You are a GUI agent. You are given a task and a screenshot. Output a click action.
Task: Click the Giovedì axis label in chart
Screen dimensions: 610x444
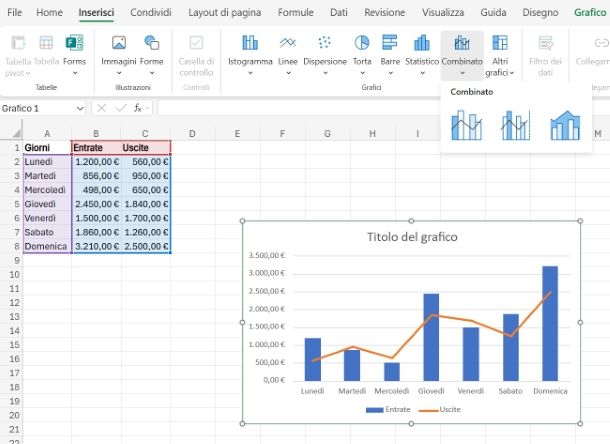pos(431,391)
